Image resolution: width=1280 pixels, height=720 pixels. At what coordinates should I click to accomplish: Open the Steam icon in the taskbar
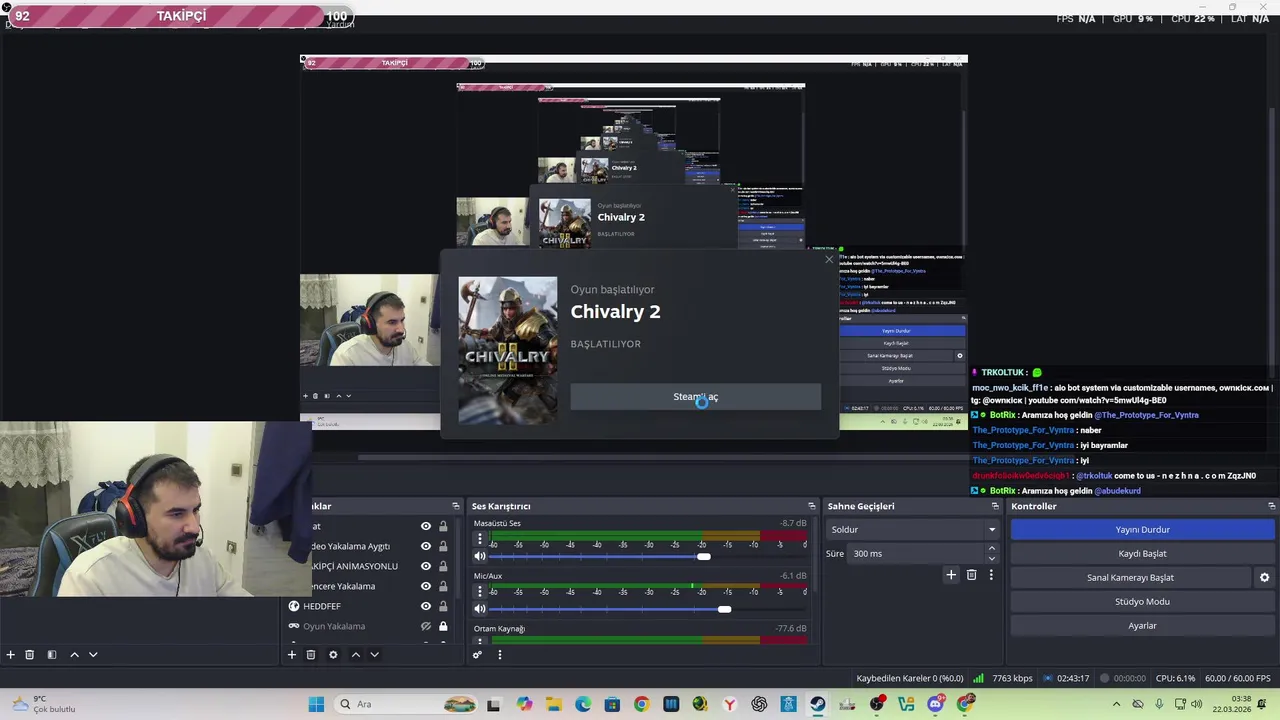click(x=818, y=704)
